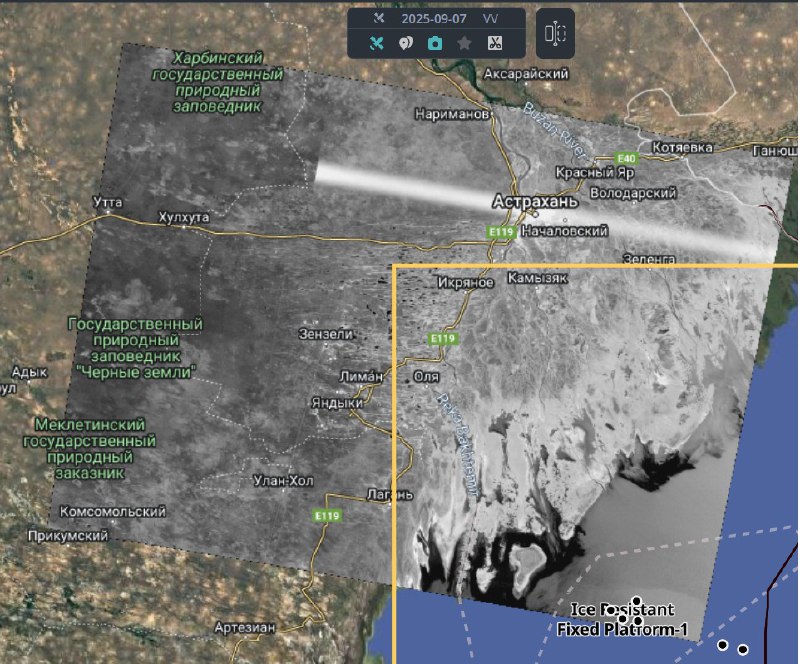
Task: Click the teal satellite imagery icon
Action: pyautogui.click(x=377, y=43)
